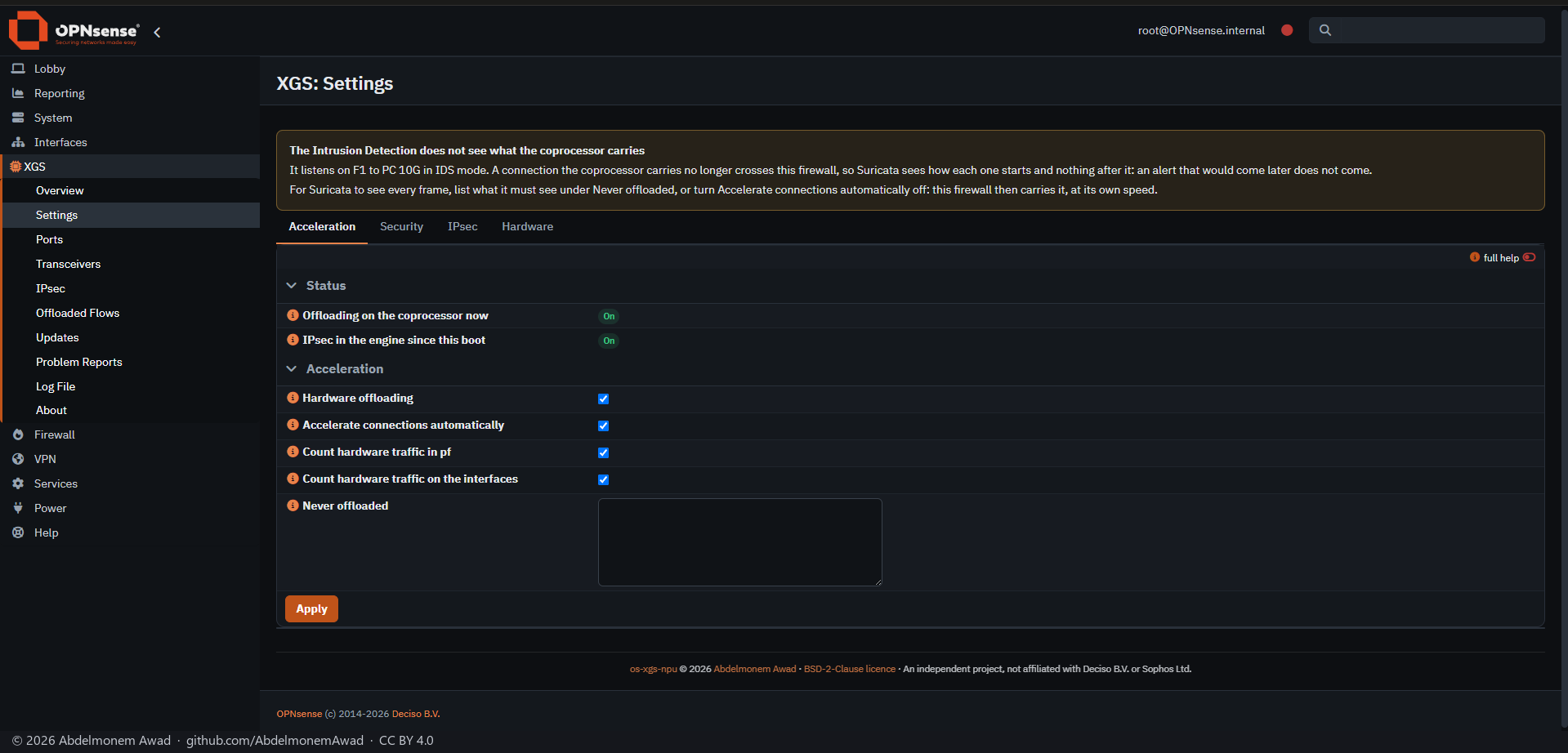Image resolution: width=1568 pixels, height=753 pixels.
Task: Show help for Count hardware traffic in pf
Action: click(293, 452)
